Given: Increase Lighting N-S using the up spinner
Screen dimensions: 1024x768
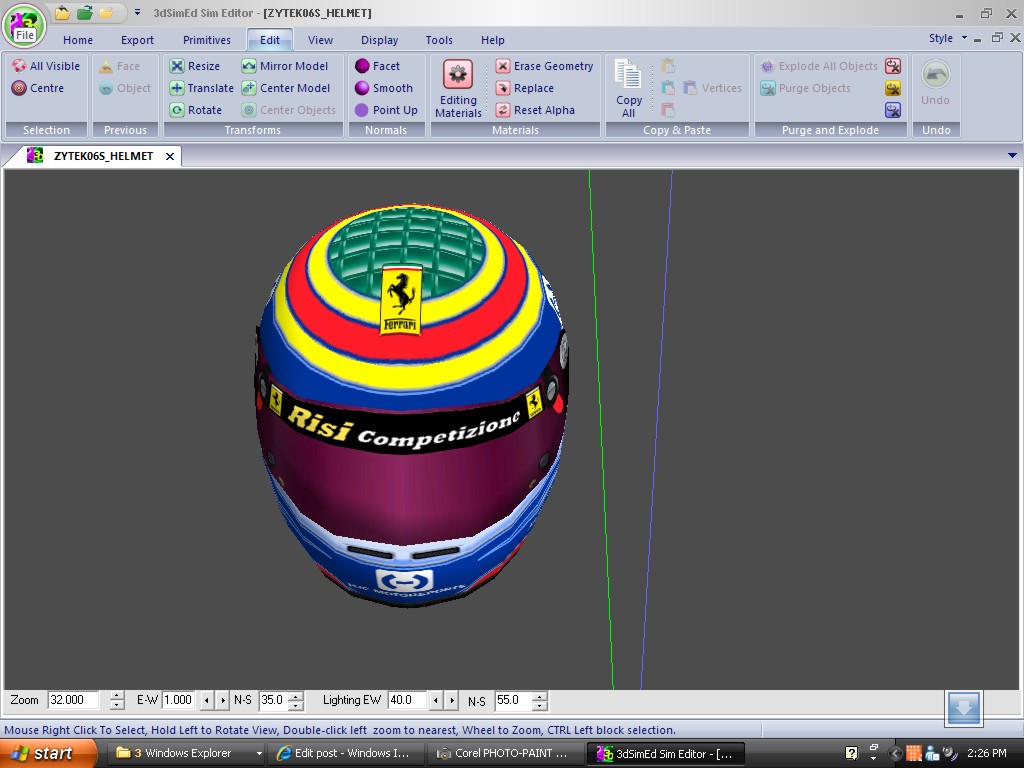Looking at the screenshot, I should (x=539, y=696).
